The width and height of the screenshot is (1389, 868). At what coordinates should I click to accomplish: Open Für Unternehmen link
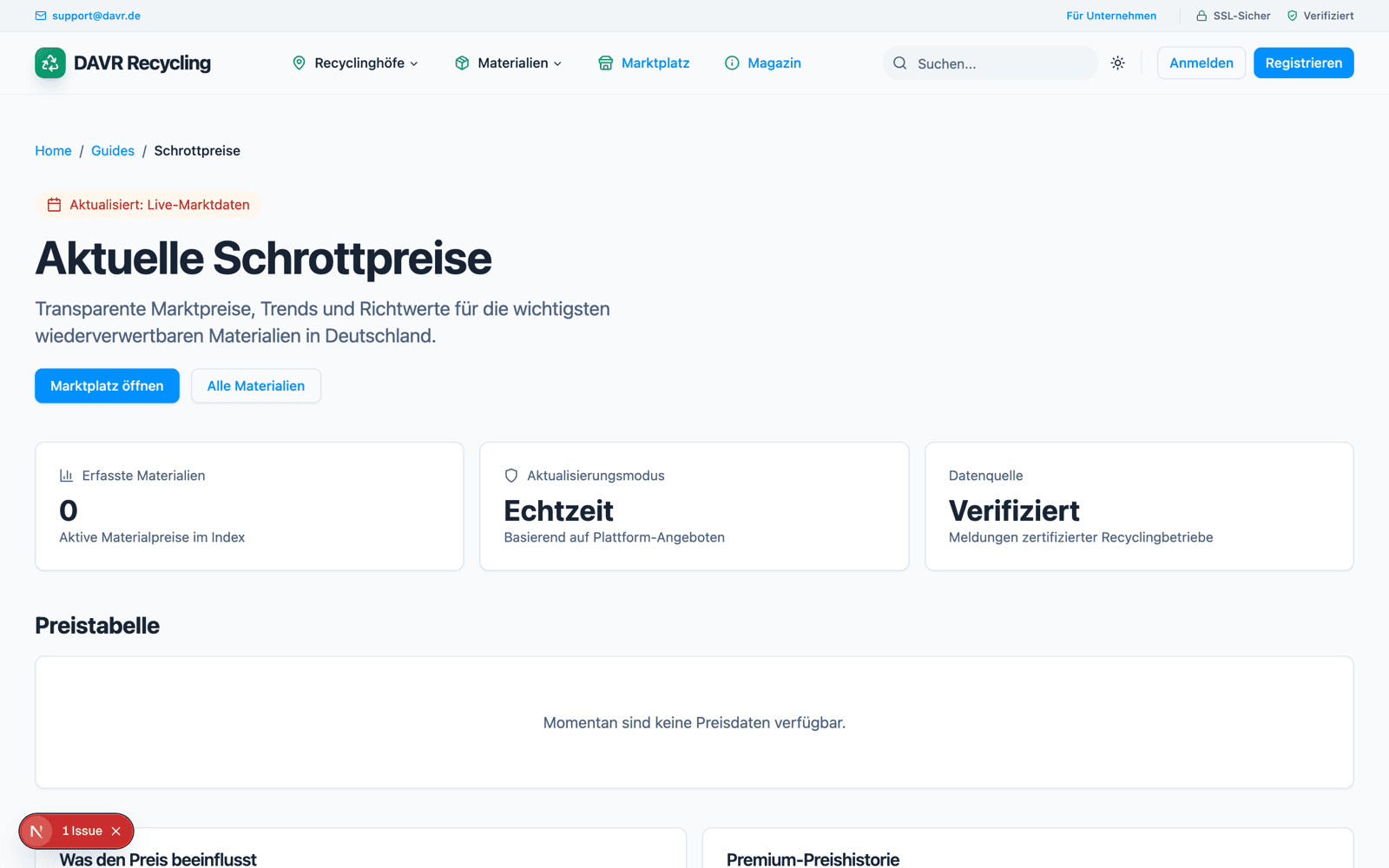(x=1111, y=16)
